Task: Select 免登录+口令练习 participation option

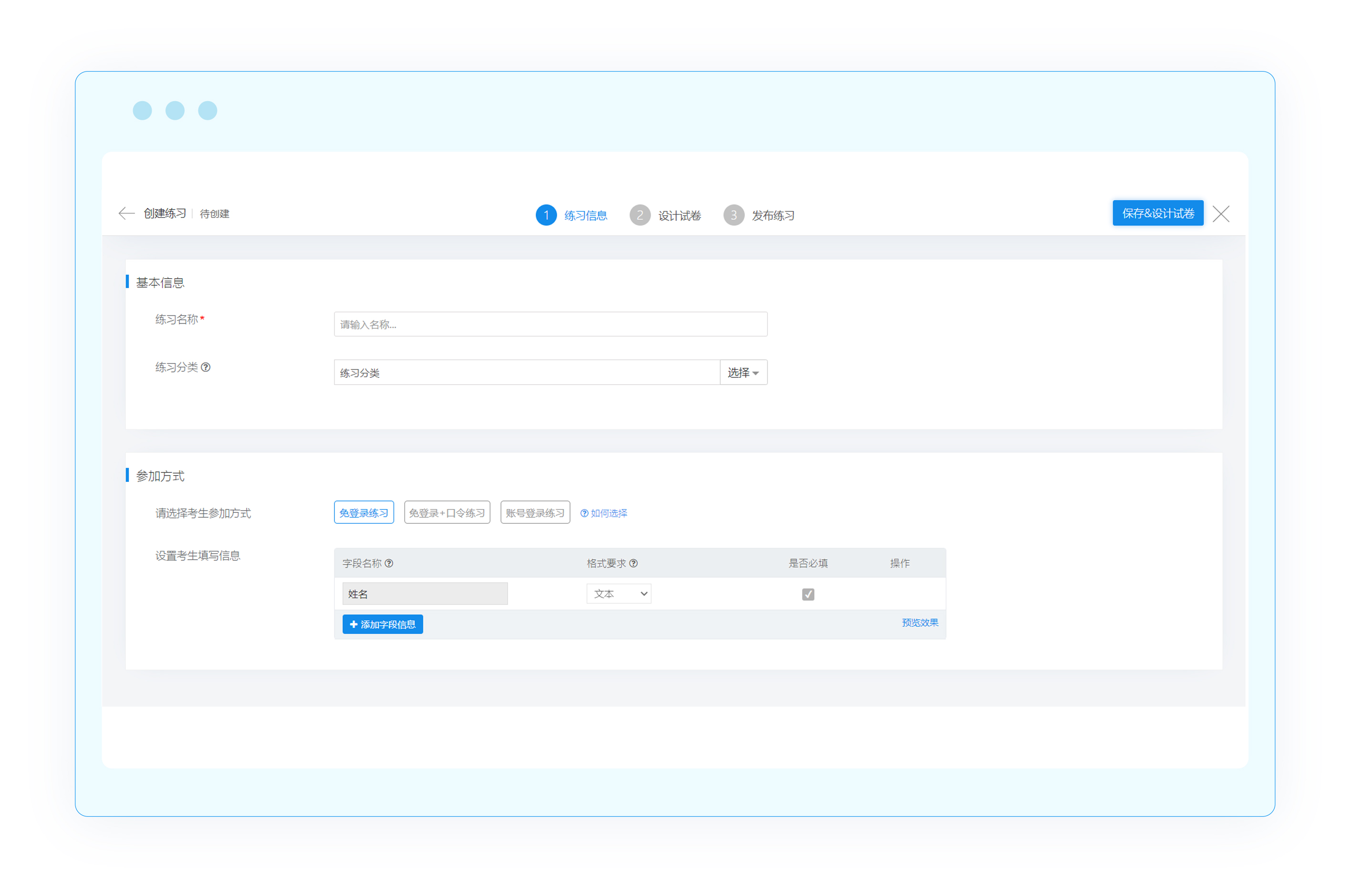Action: coord(447,513)
